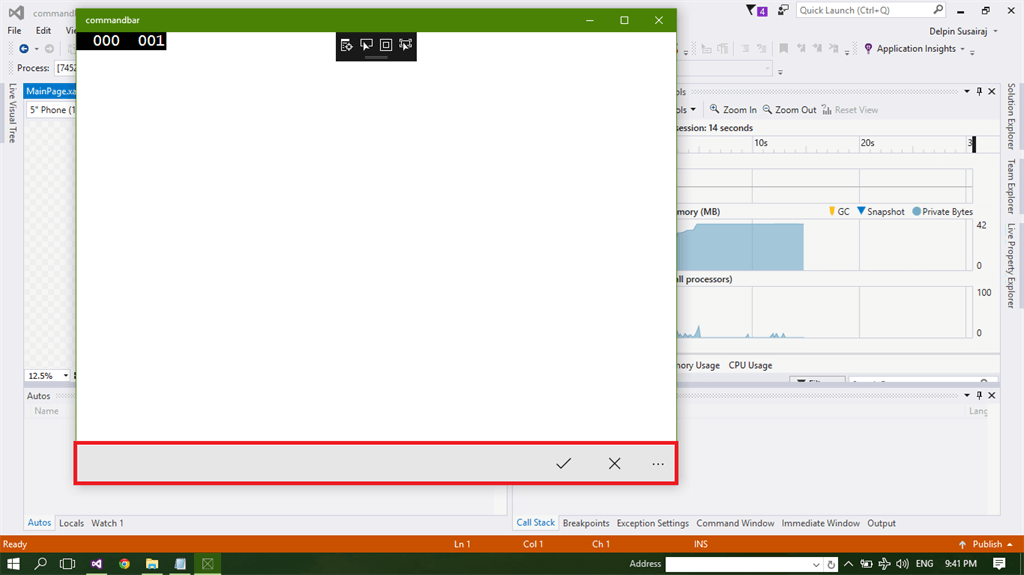Click the Navigate Forward arrow icon
The image size is (1024, 575).
coord(50,48)
